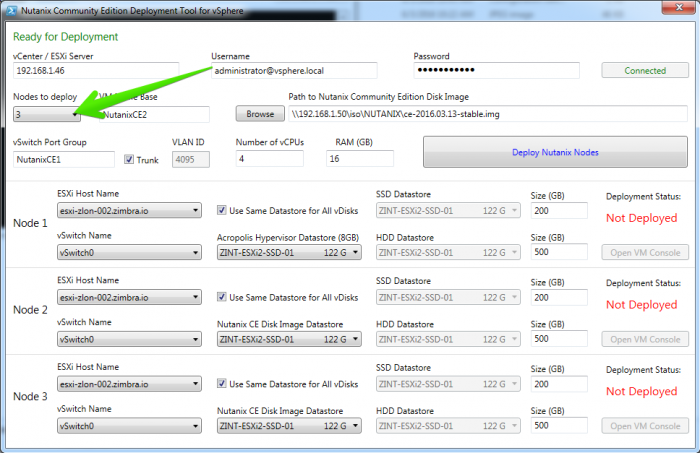Click the Number of vCPUs field
This screenshot has width=700, height=453.
[x=270, y=159]
